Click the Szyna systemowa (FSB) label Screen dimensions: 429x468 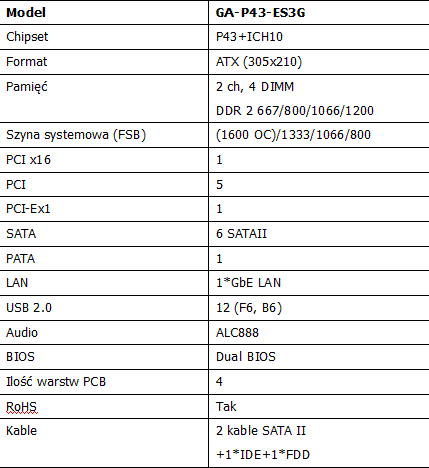[76, 135]
